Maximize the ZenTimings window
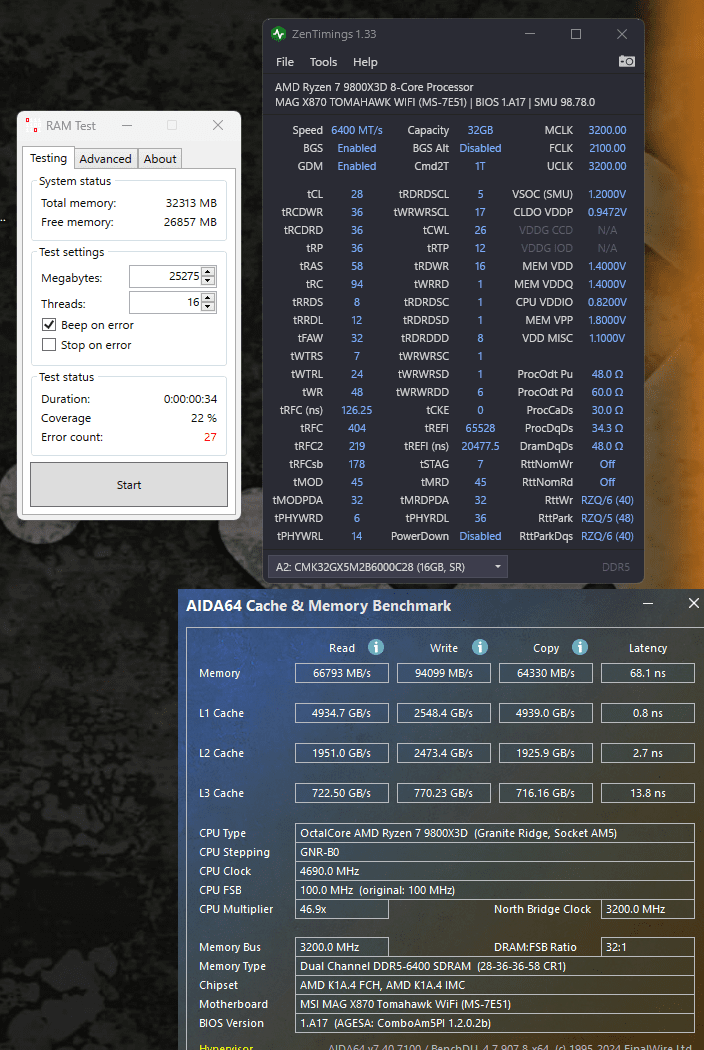 (x=575, y=34)
